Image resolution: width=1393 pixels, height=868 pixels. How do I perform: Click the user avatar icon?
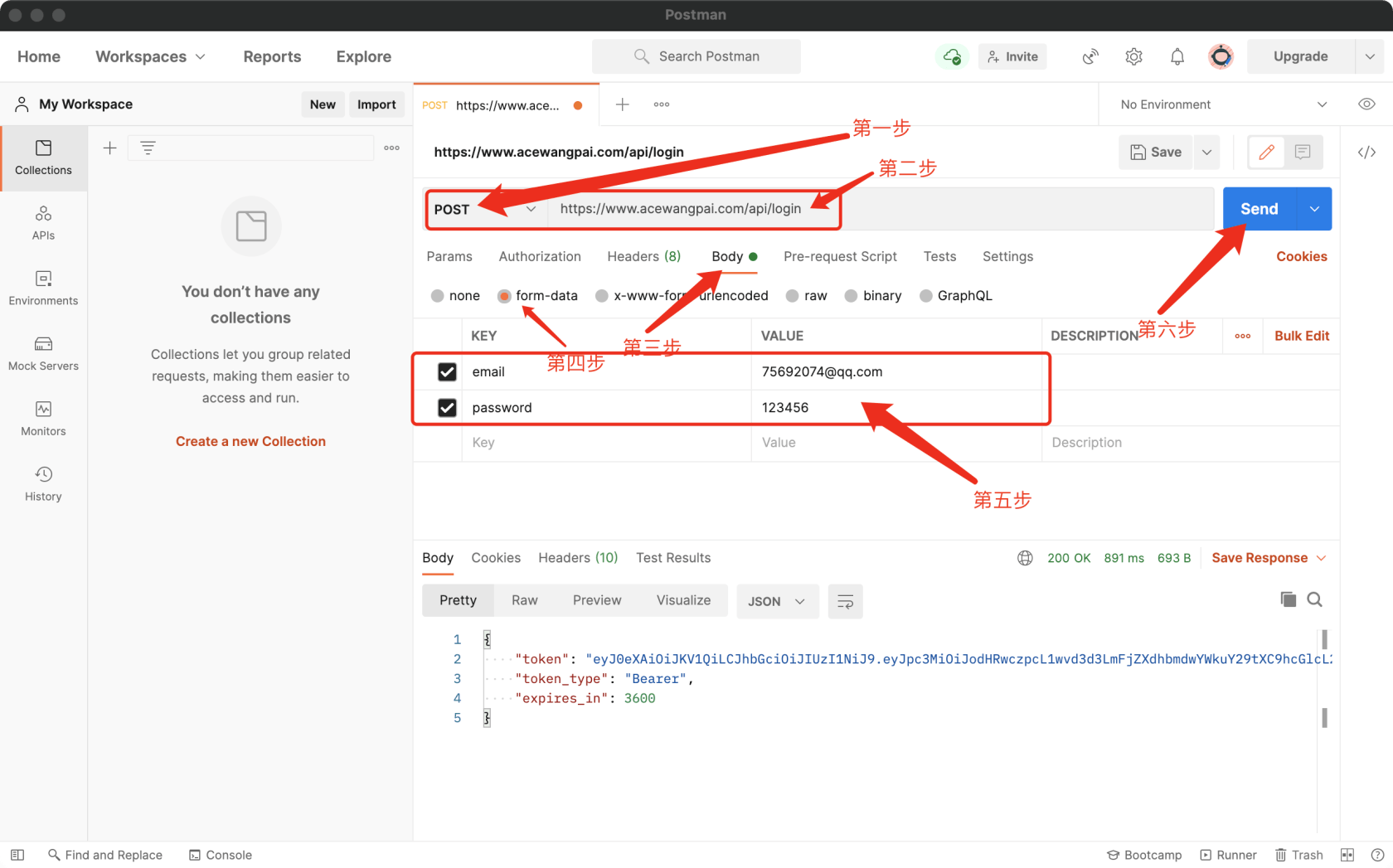point(1221,56)
